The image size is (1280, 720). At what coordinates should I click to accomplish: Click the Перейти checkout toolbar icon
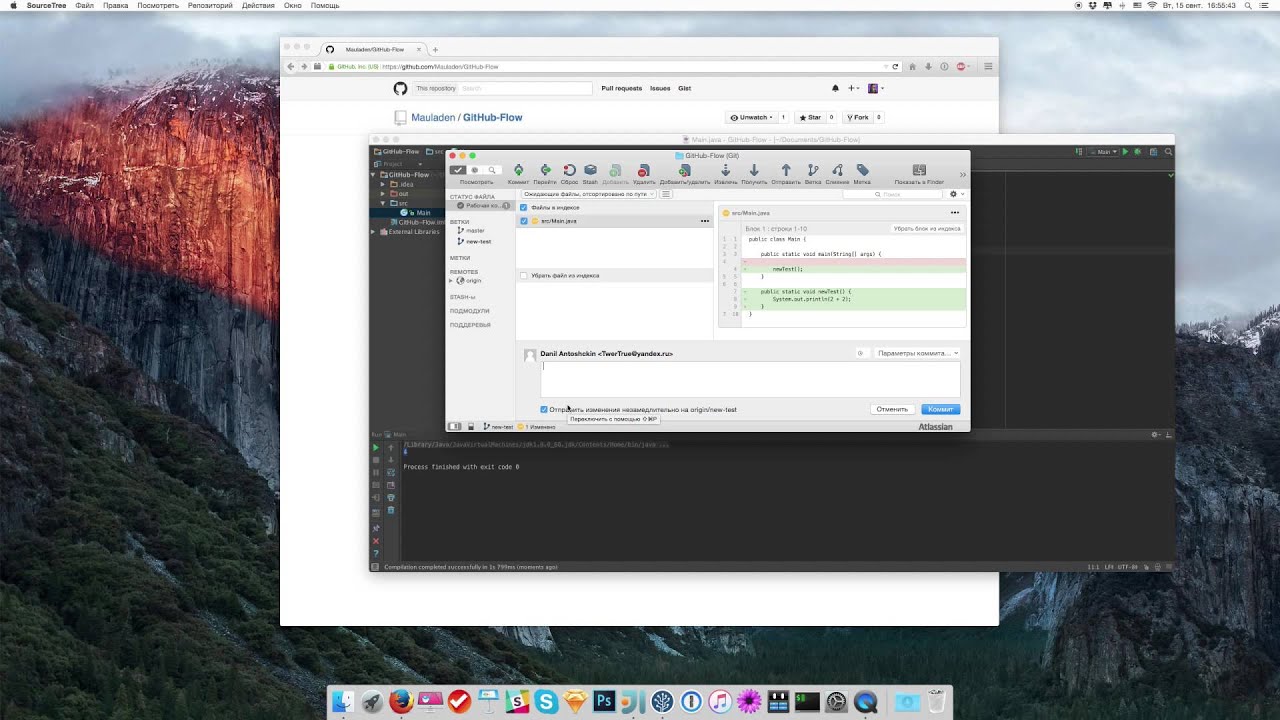point(545,171)
